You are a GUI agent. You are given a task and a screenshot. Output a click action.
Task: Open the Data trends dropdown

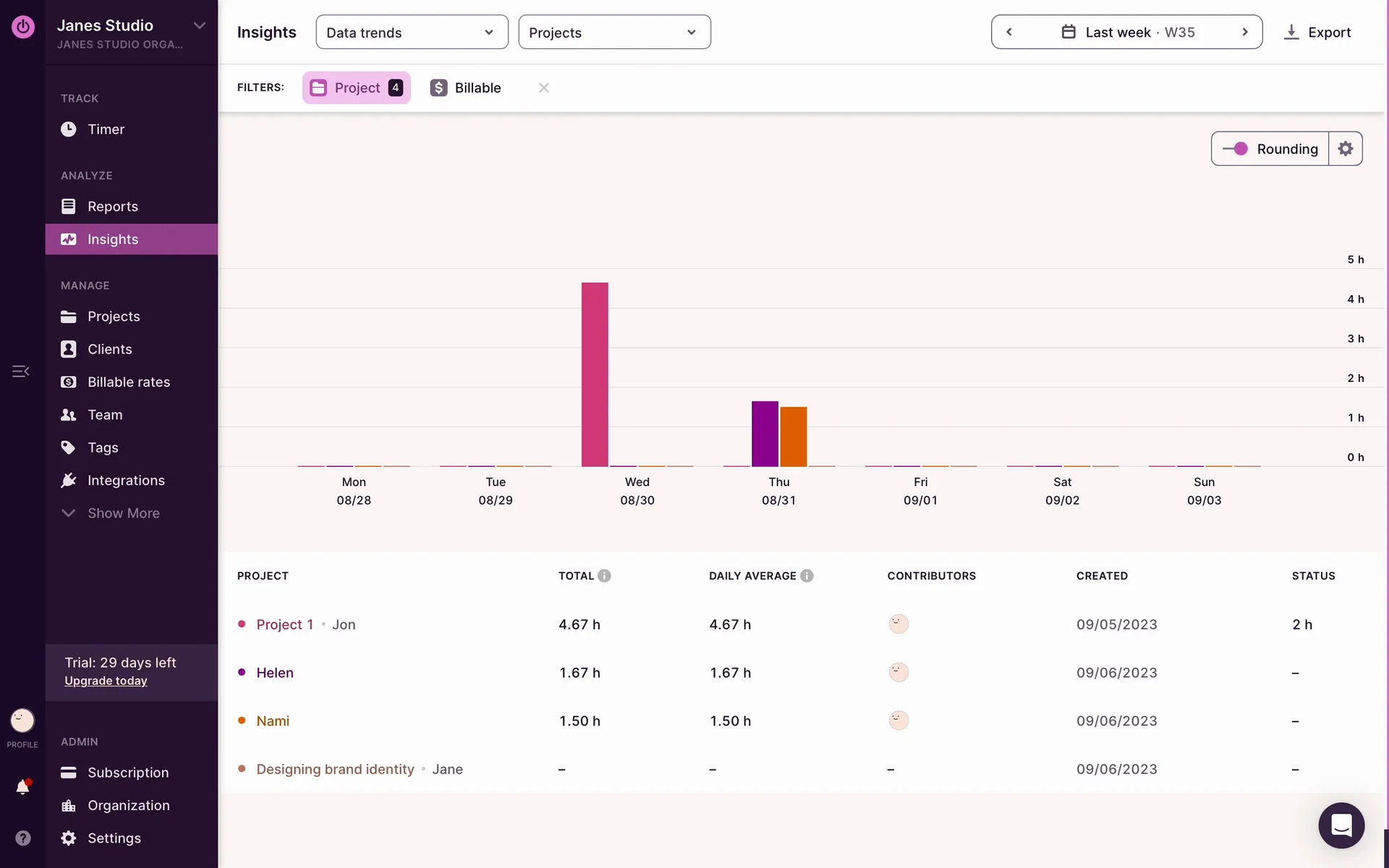tap(412, 33)
